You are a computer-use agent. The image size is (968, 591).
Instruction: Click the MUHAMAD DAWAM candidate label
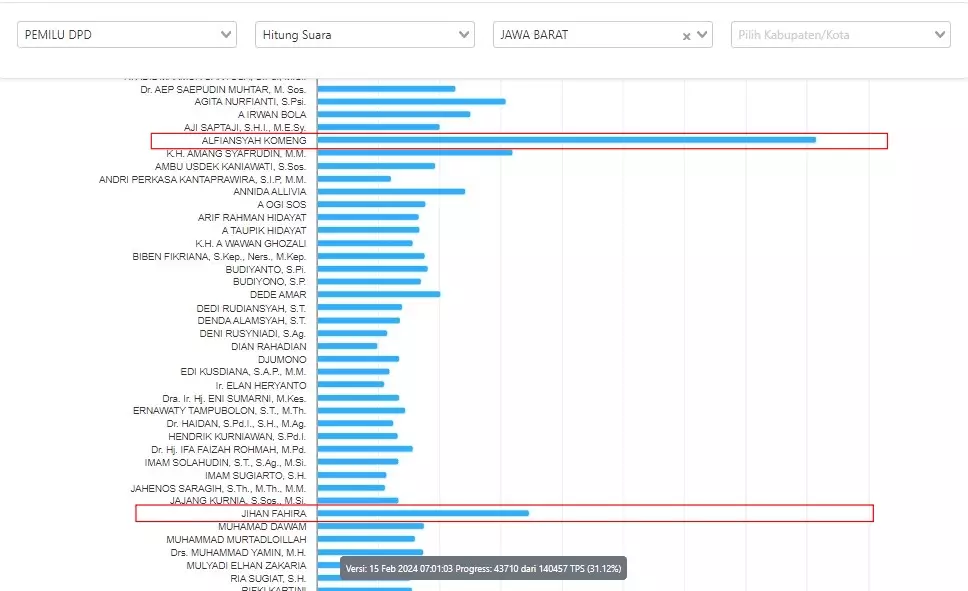pyautogui.click(x=262, y=526)
